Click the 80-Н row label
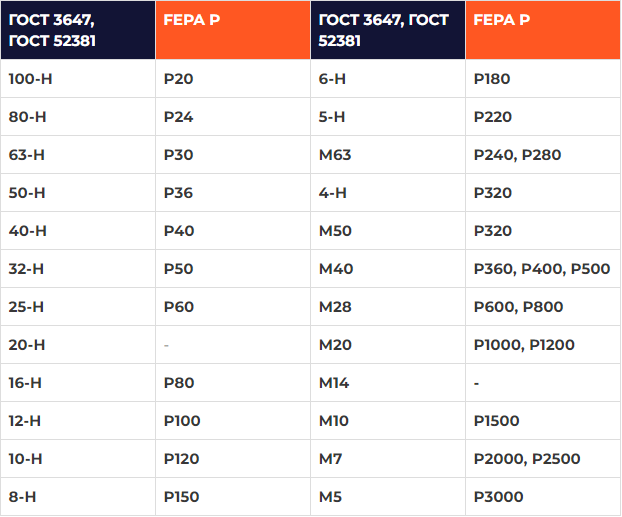Screen dimensions: 622x517 27,117
